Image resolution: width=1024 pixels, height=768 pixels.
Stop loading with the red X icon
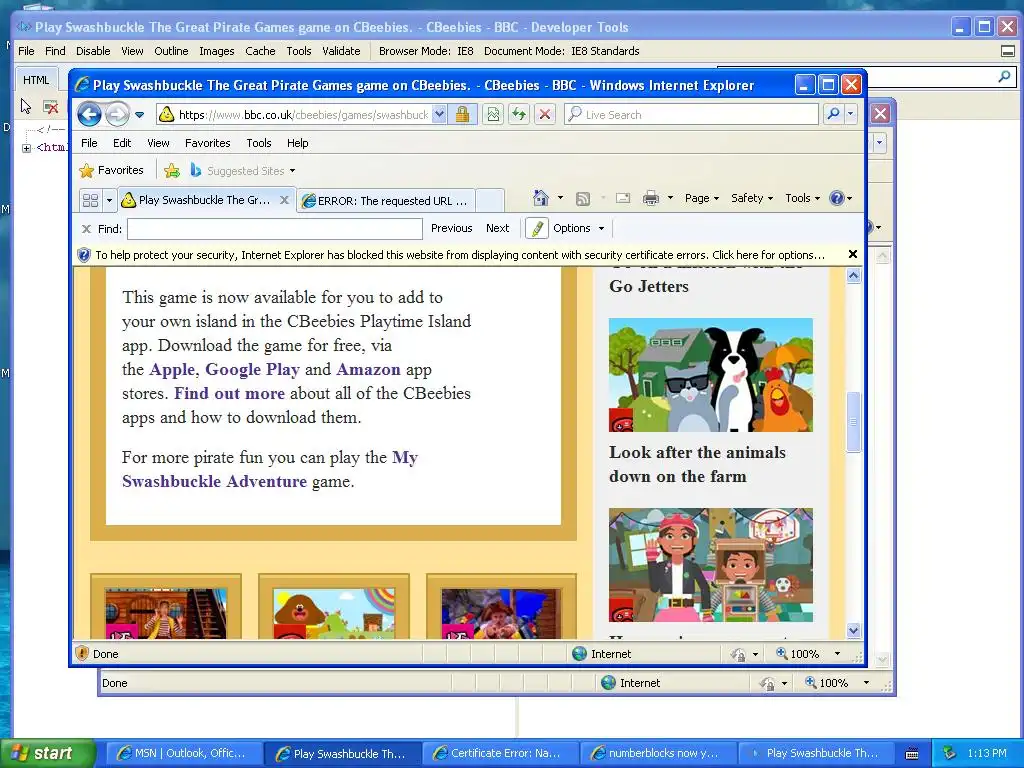tap(545, 114)
